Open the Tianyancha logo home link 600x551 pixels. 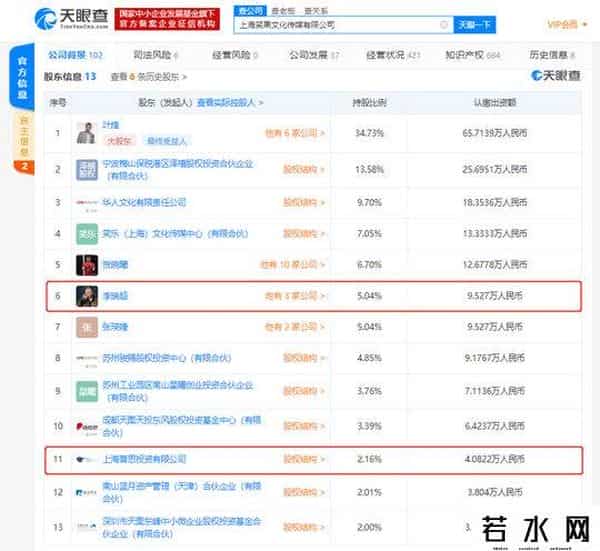coord(71,19)
